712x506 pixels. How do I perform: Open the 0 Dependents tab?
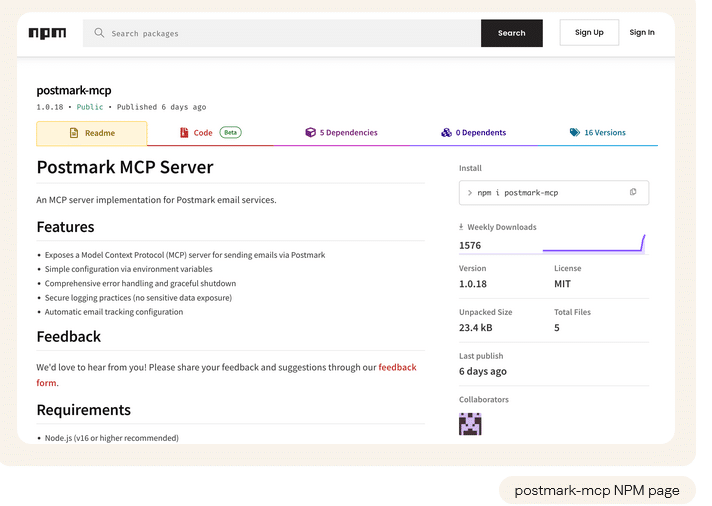pos(480,132)
